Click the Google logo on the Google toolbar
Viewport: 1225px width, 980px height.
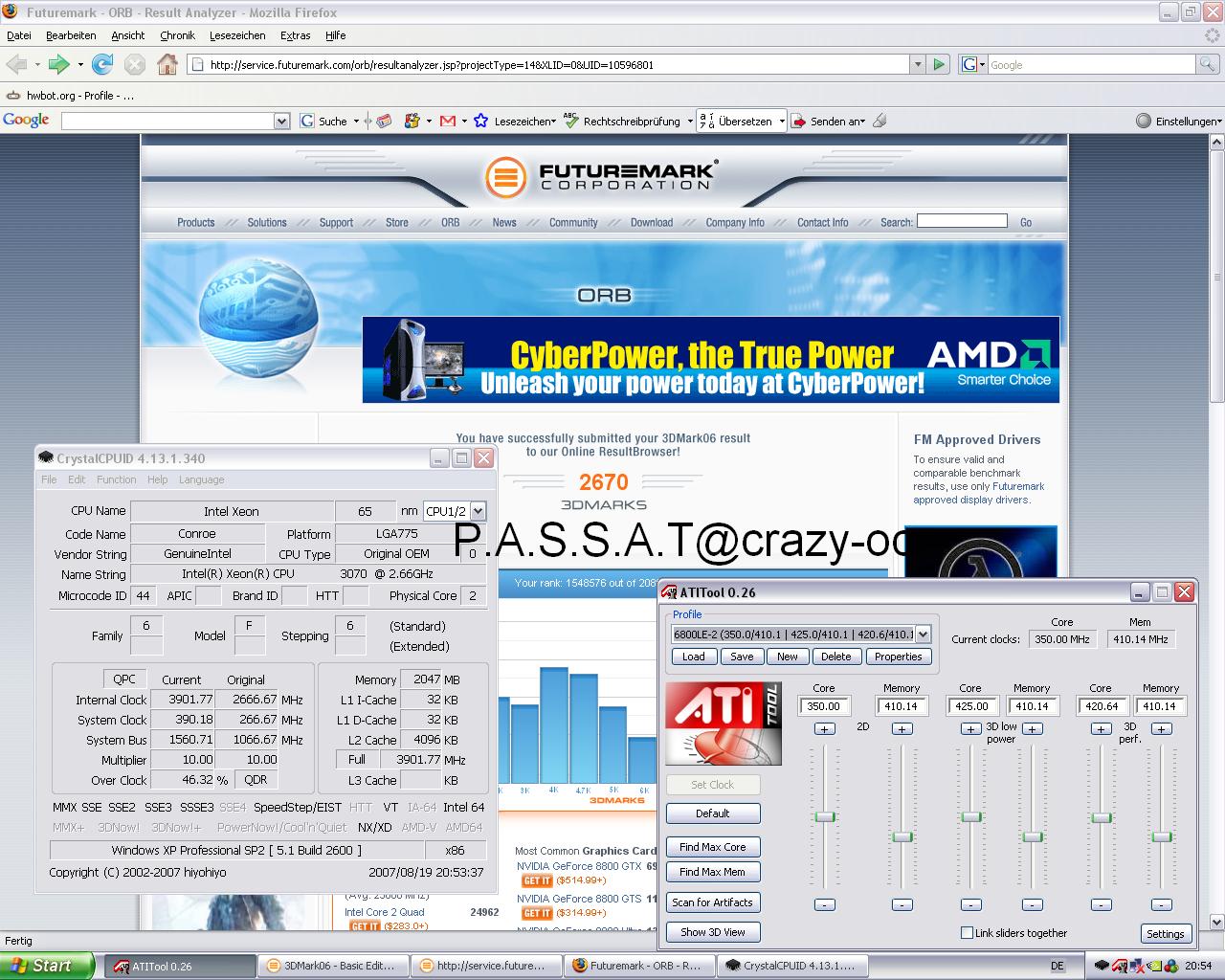pyautogui.click(x=26, y=120)
